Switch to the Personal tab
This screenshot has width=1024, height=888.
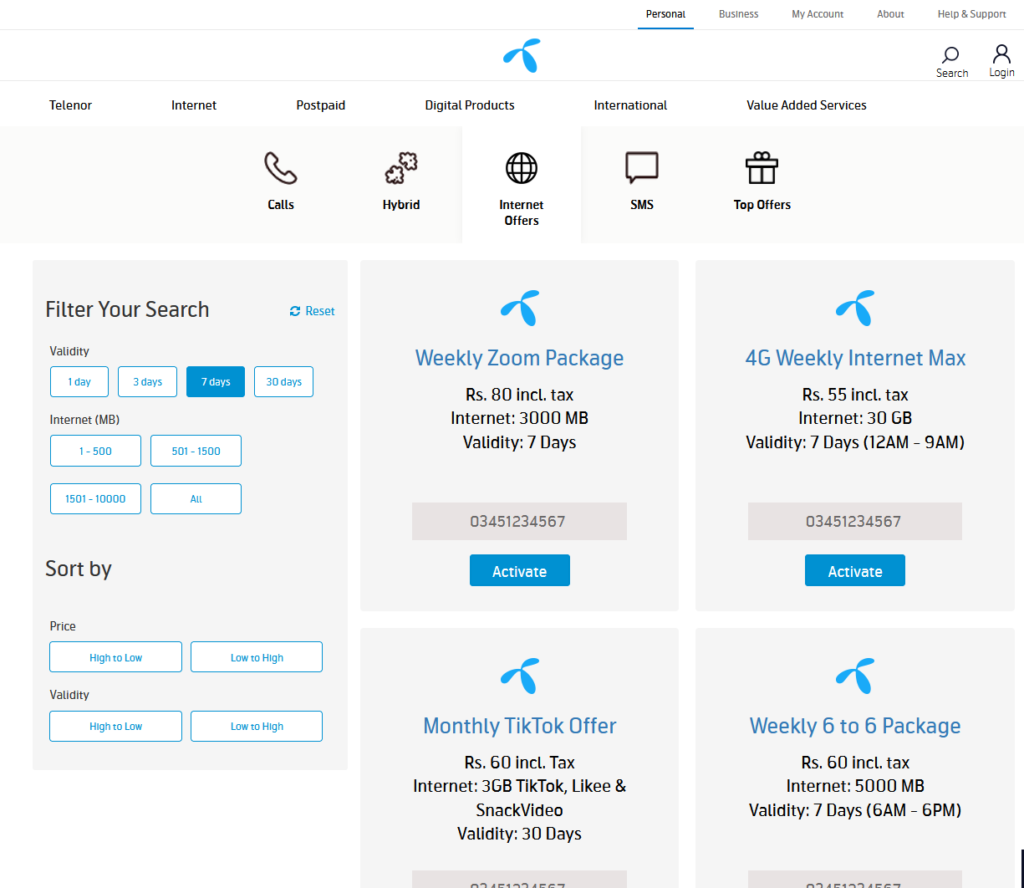pyautogui.click(x=665, y=14)
